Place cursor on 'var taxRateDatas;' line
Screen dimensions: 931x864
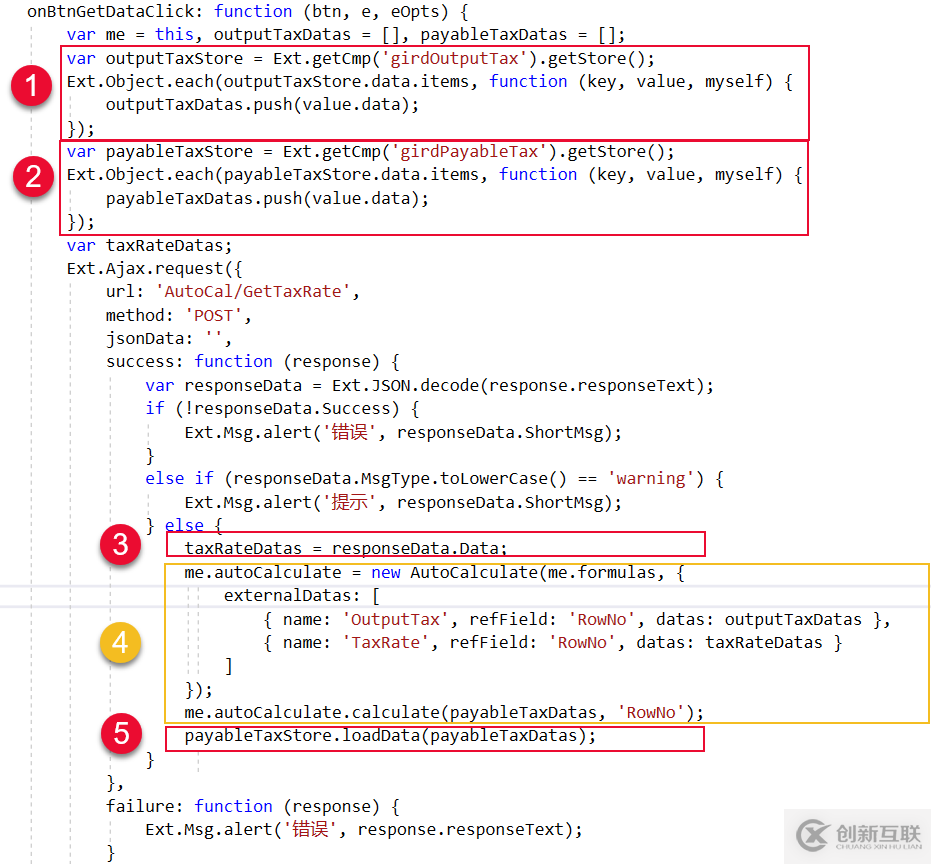coord(149,245)
